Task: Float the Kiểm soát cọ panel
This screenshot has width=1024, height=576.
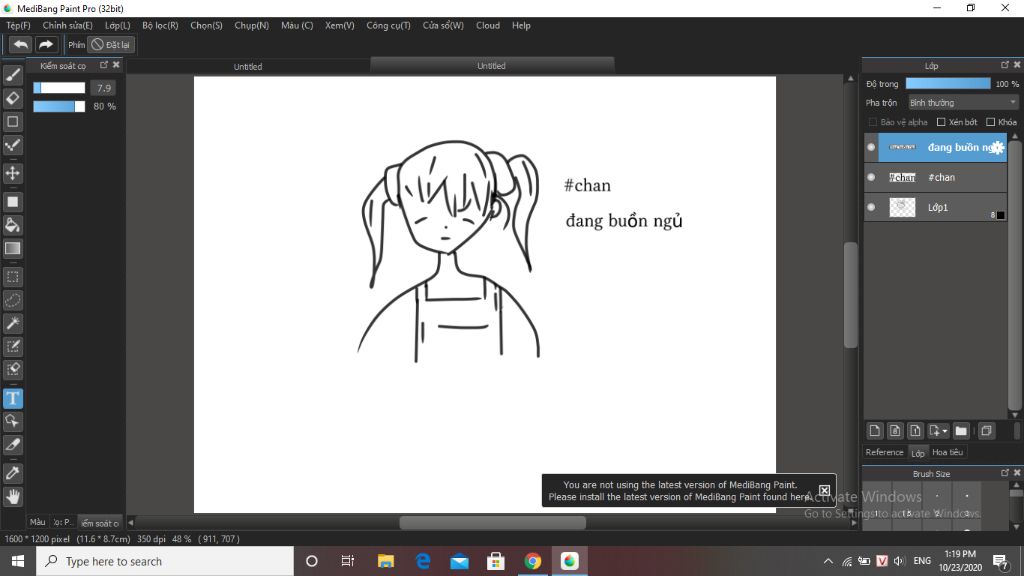Action: tap(104, 65)
